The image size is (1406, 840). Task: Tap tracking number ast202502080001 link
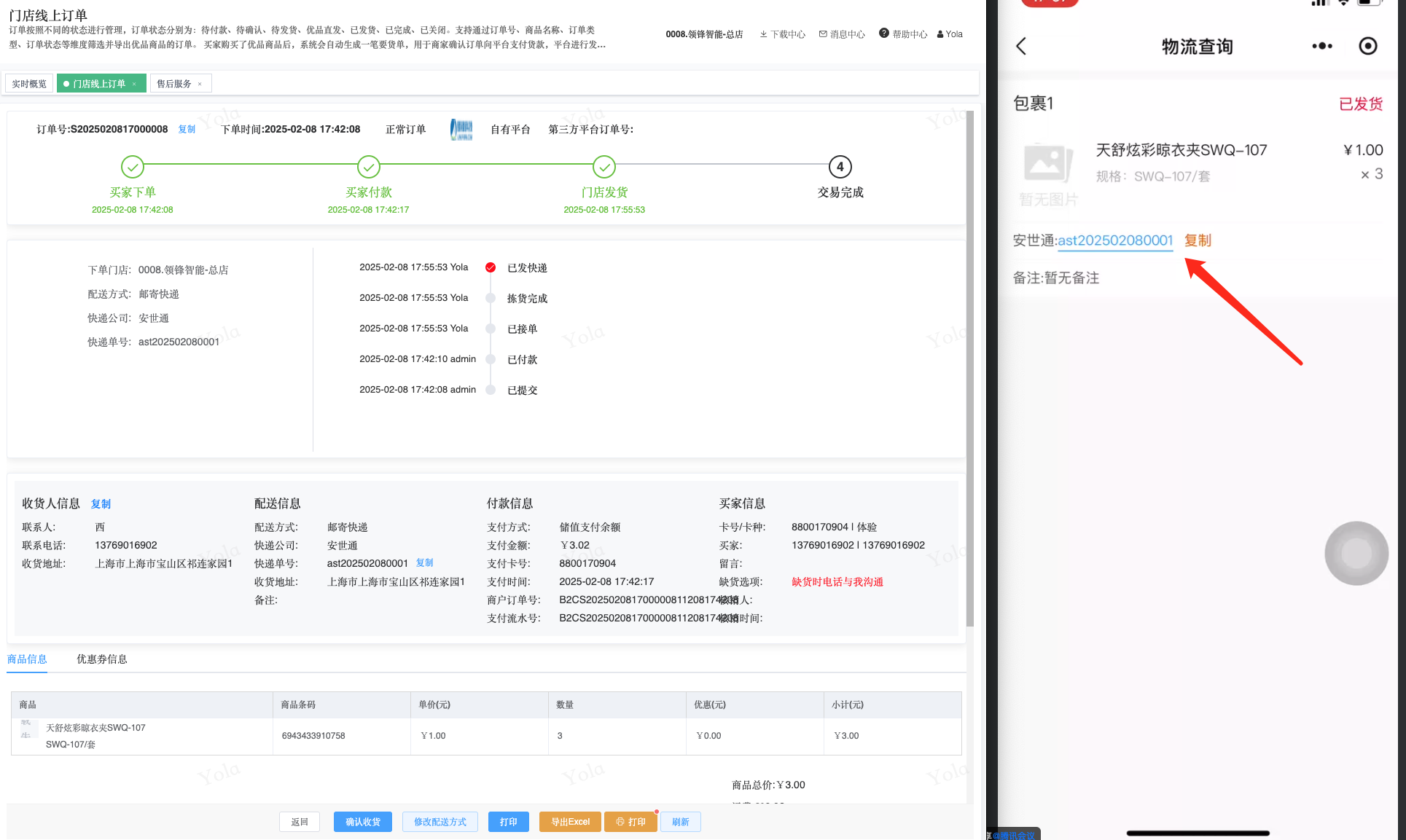(1115, 240)
